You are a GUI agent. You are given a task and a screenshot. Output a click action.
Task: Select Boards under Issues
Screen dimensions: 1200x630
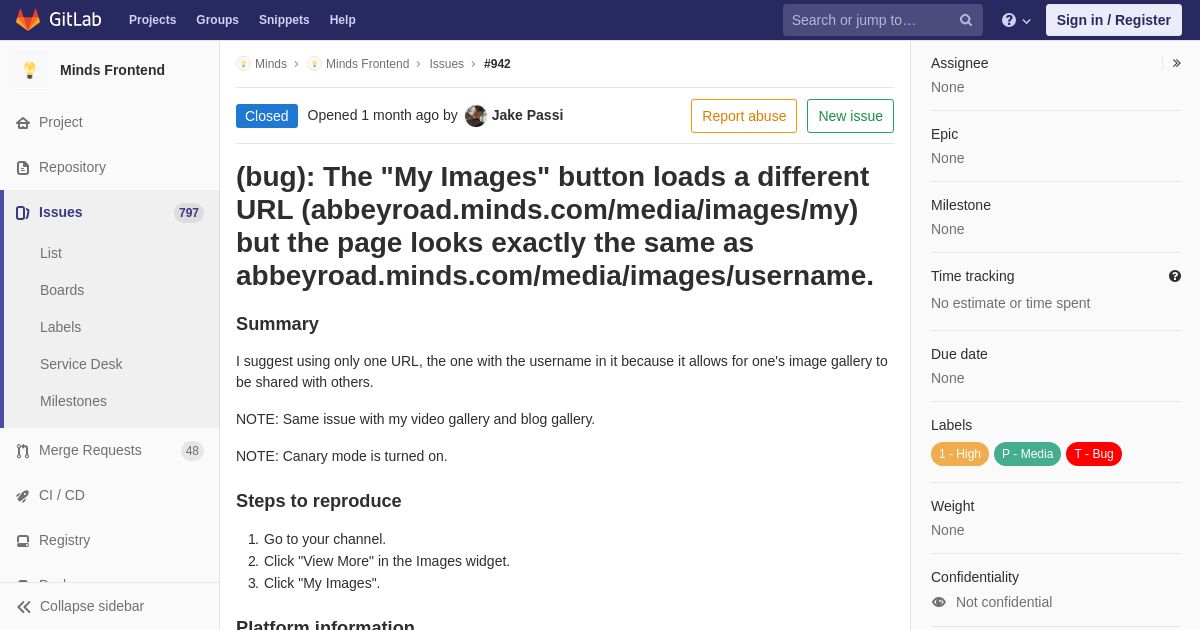pyautogui.click(x=62, y=290)
